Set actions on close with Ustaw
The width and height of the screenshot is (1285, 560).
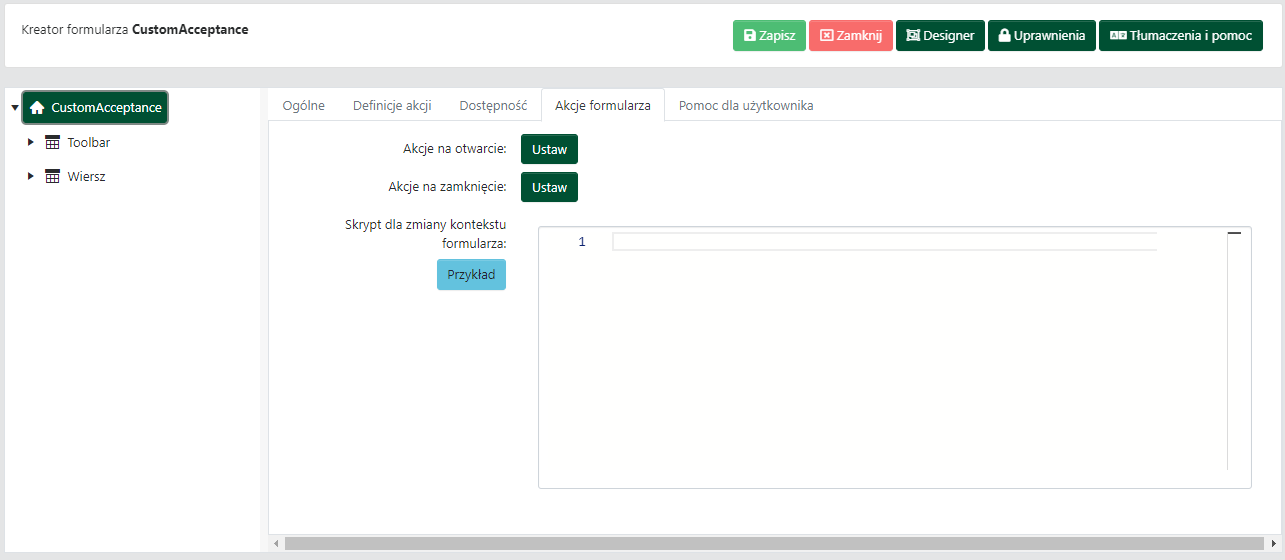(x=549, y=187)
